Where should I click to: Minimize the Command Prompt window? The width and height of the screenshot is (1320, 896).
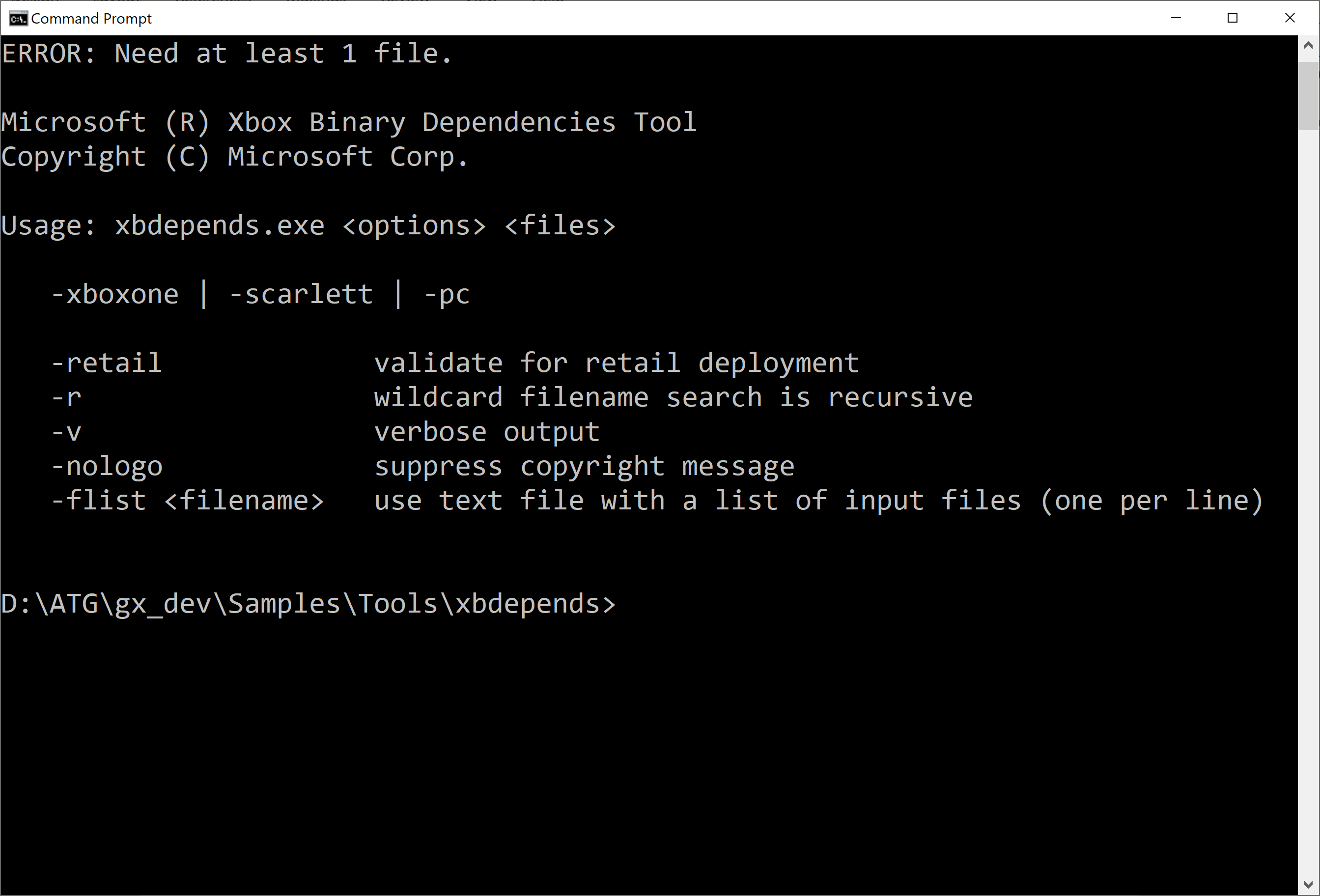click(1176, 18)
